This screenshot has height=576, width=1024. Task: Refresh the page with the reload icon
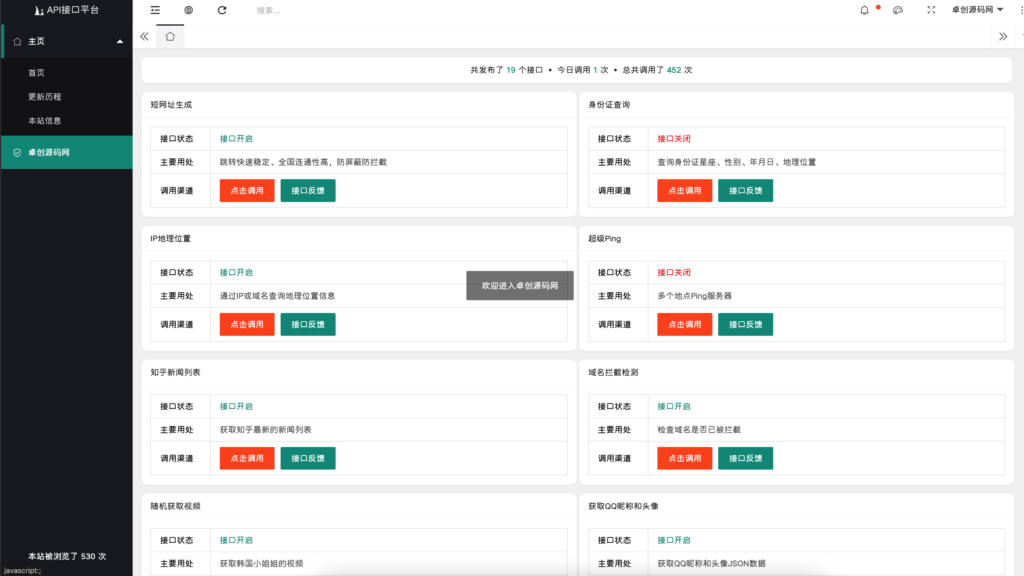tap(222, 10)
